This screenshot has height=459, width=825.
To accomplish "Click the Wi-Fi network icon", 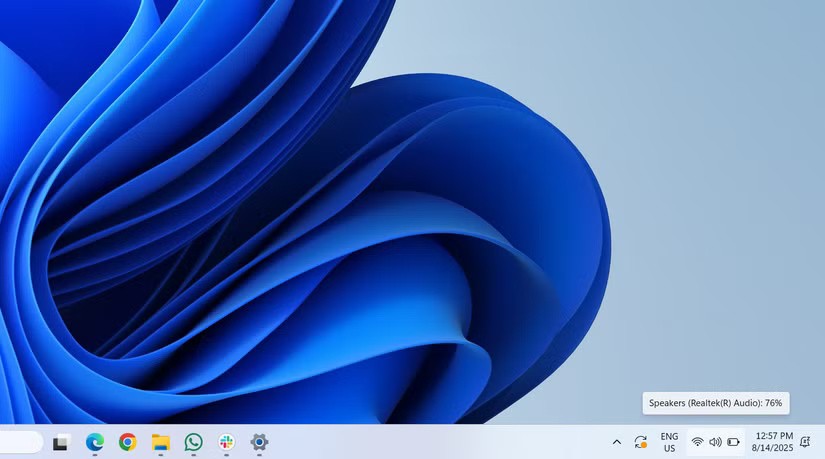I will pyautogui.click(x=697, y=442).
